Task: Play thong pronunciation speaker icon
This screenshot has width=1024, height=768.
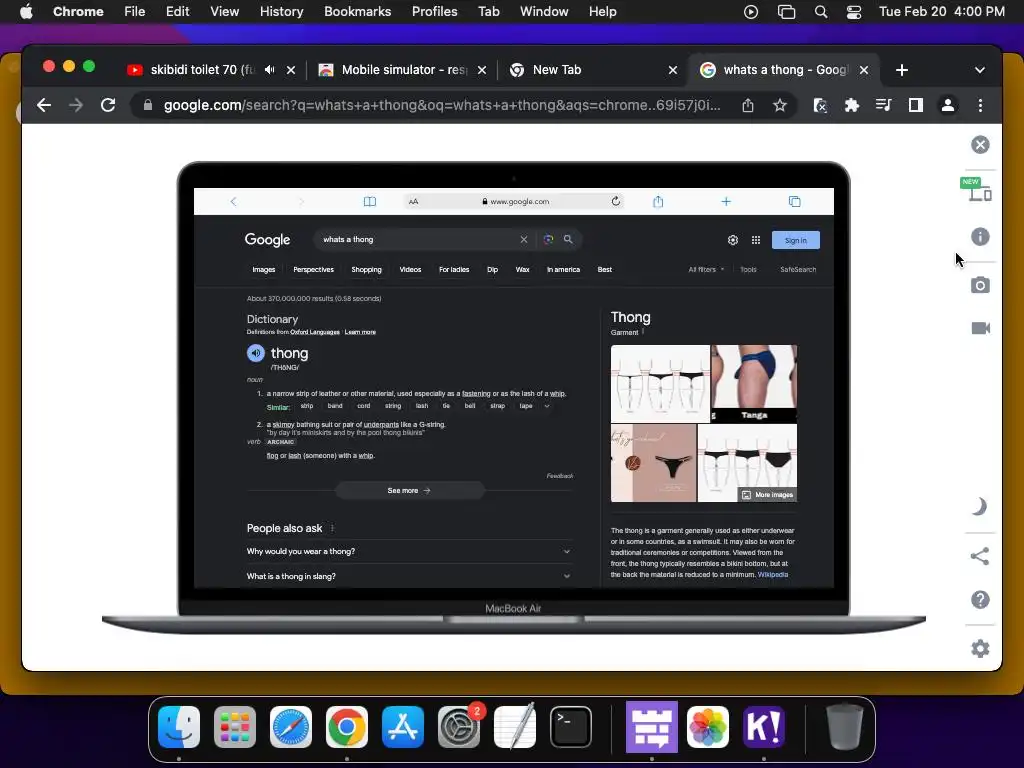Action: coord(255,353)
